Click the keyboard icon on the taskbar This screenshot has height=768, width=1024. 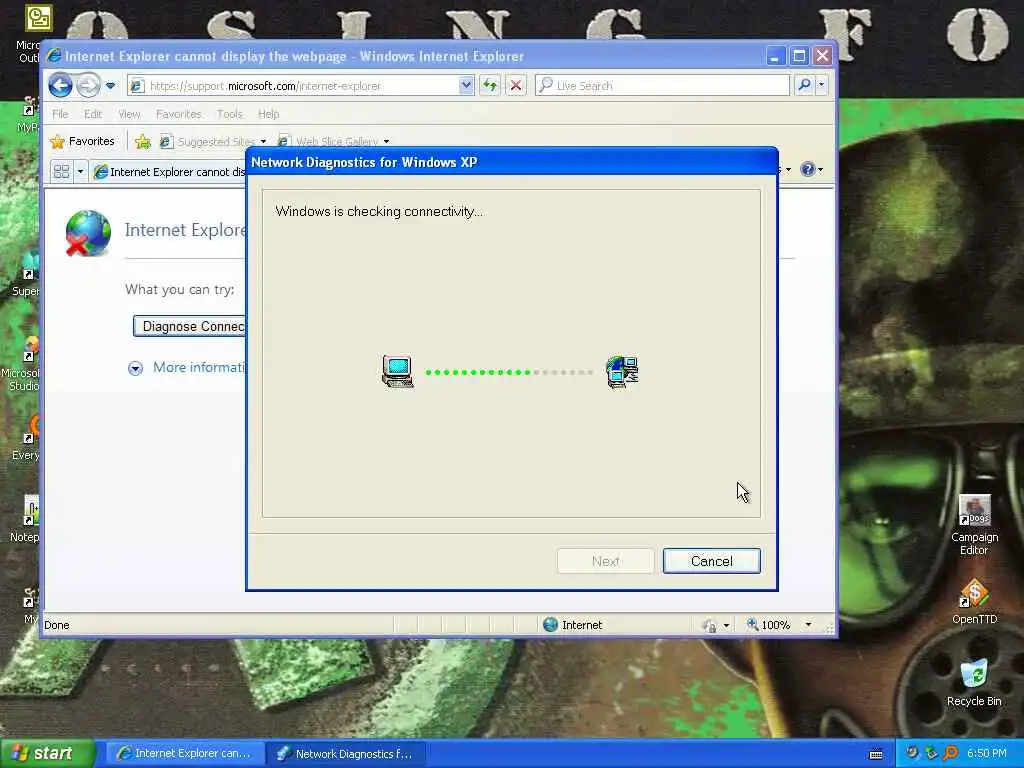click(876, 754)
